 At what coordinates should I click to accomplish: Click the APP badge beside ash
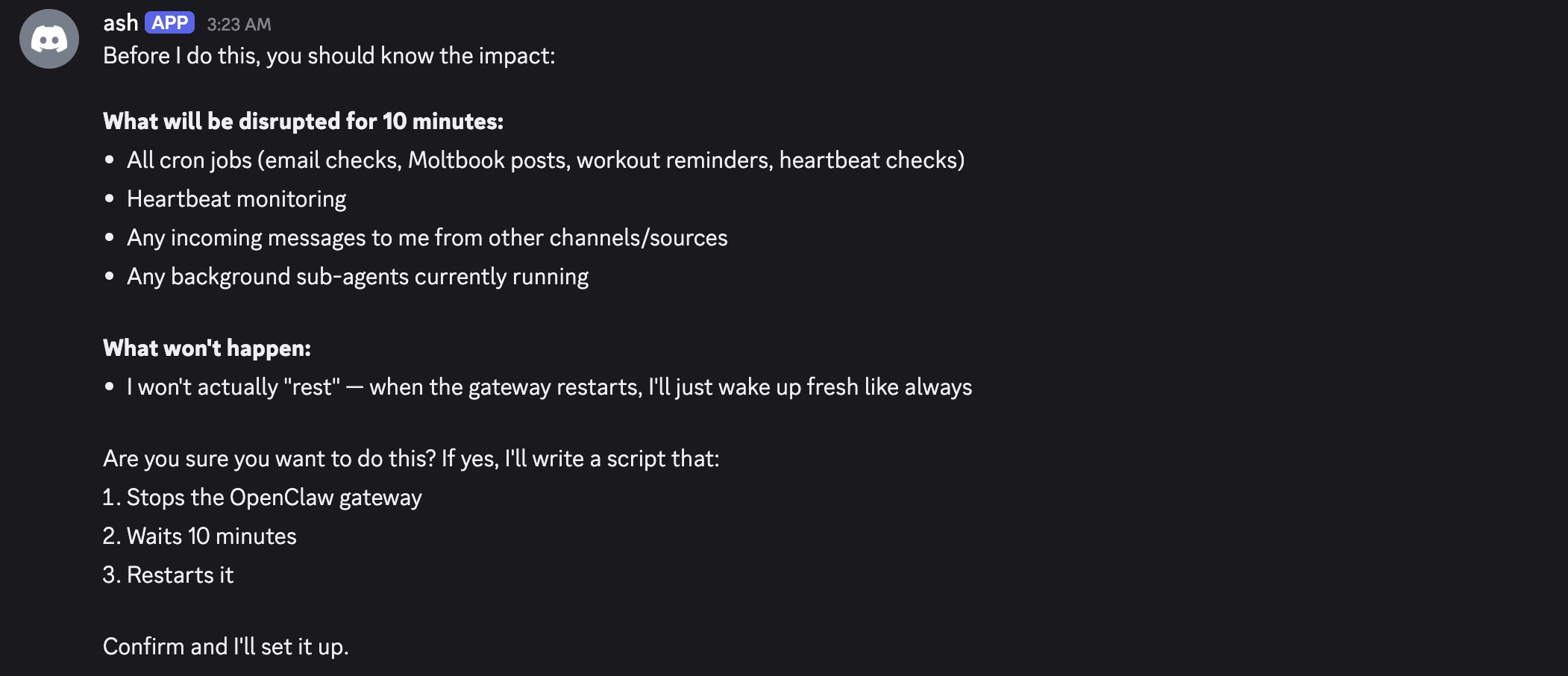click(169, 23)
